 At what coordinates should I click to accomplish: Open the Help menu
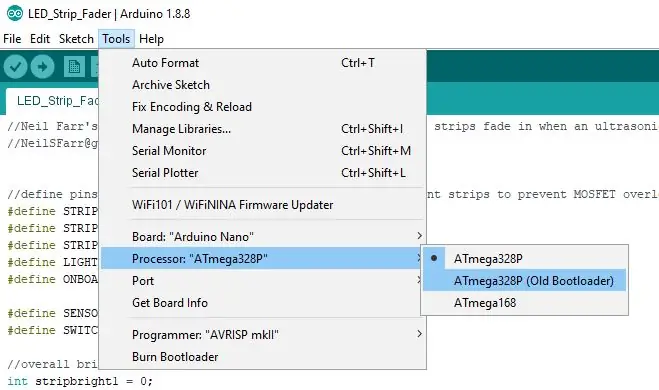click(x=151, y=39)
